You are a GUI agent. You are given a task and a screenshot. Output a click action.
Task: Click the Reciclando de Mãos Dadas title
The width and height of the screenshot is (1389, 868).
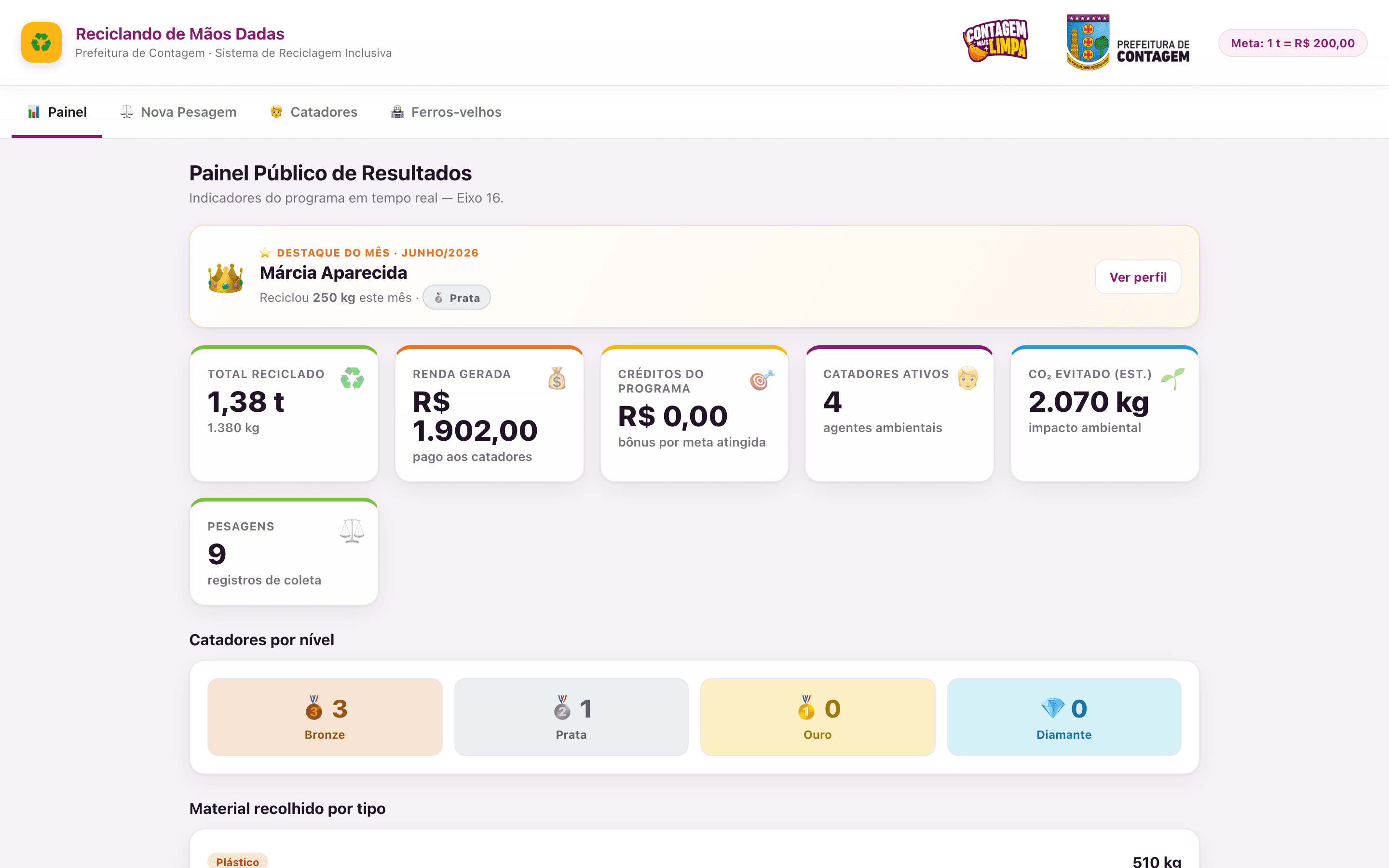point(180,34)
